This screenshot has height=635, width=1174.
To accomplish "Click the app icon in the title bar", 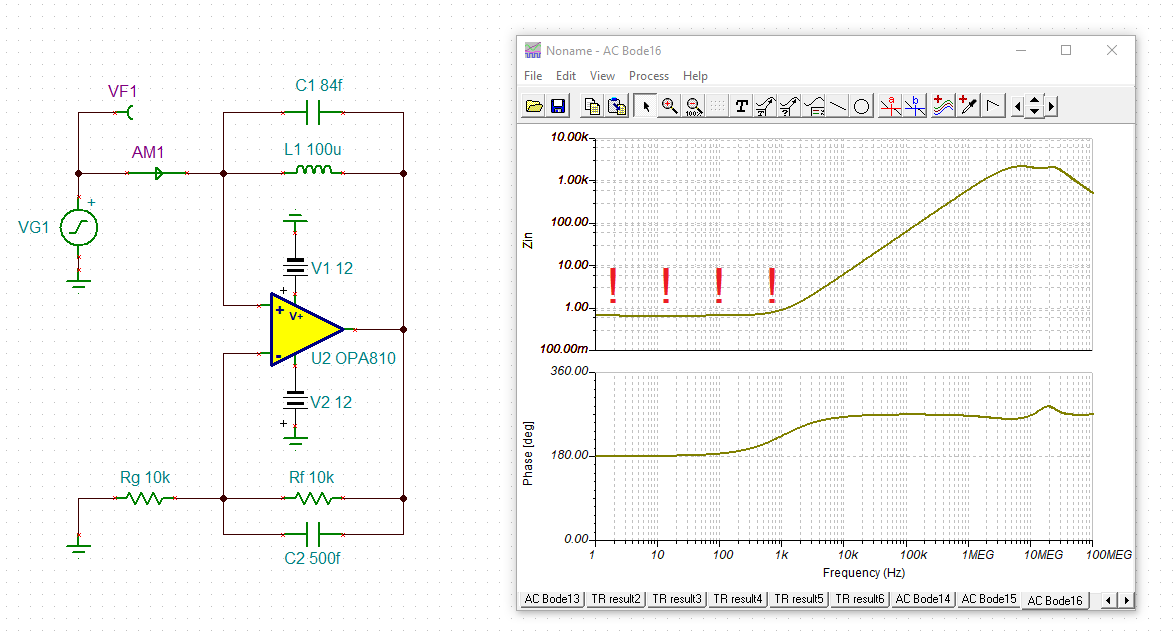I will tap(532, 50).
